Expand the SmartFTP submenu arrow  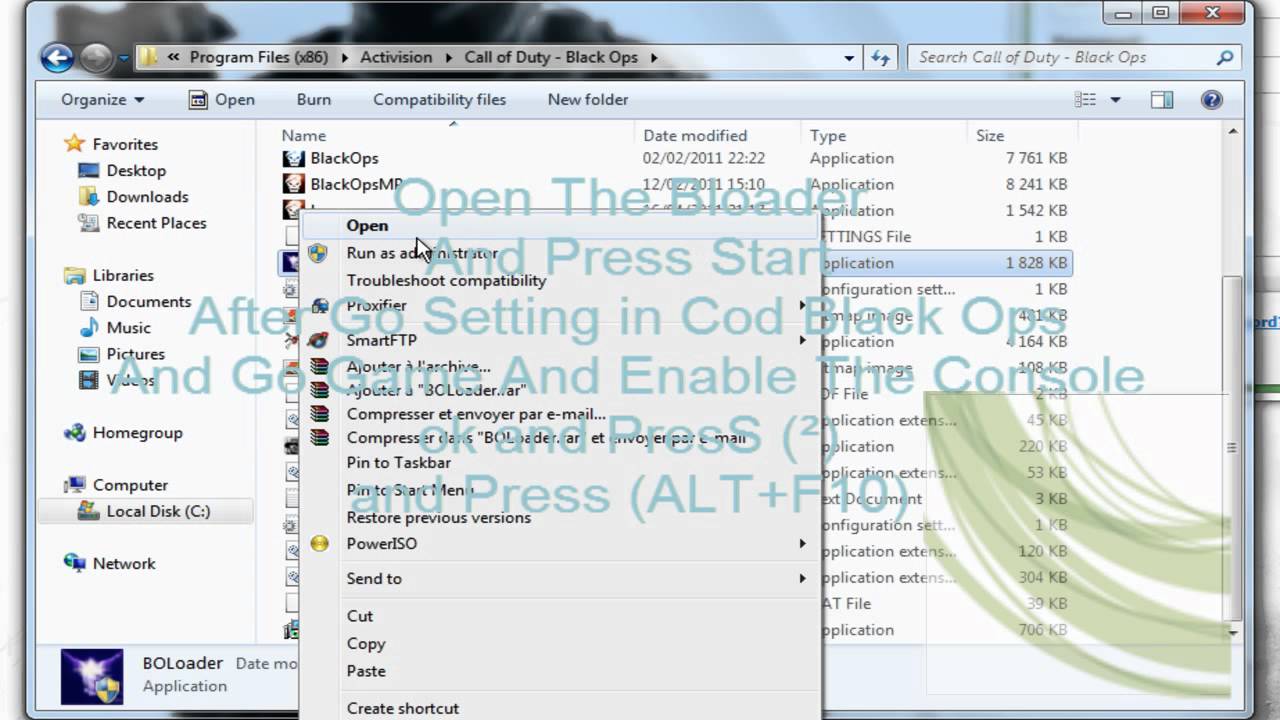[x=802, y=340]
